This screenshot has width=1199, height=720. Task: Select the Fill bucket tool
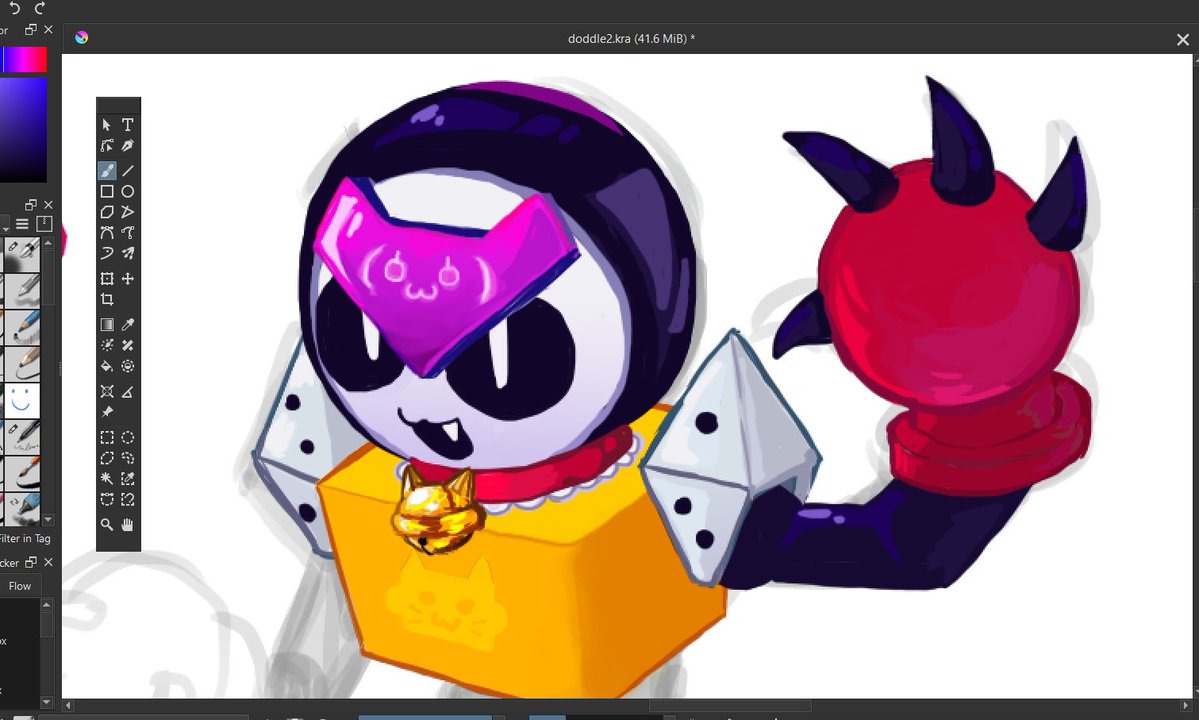(106, 366)
